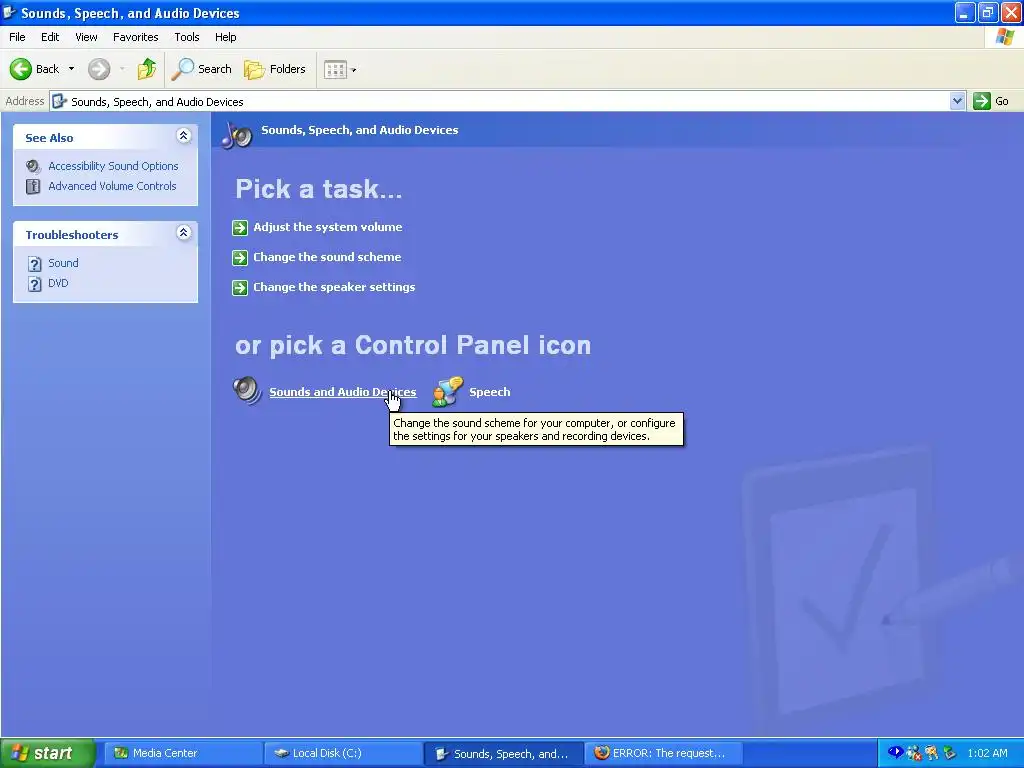Expand the Views dropdown arrow
The image size is (1024, 768).
pos(354,70)
